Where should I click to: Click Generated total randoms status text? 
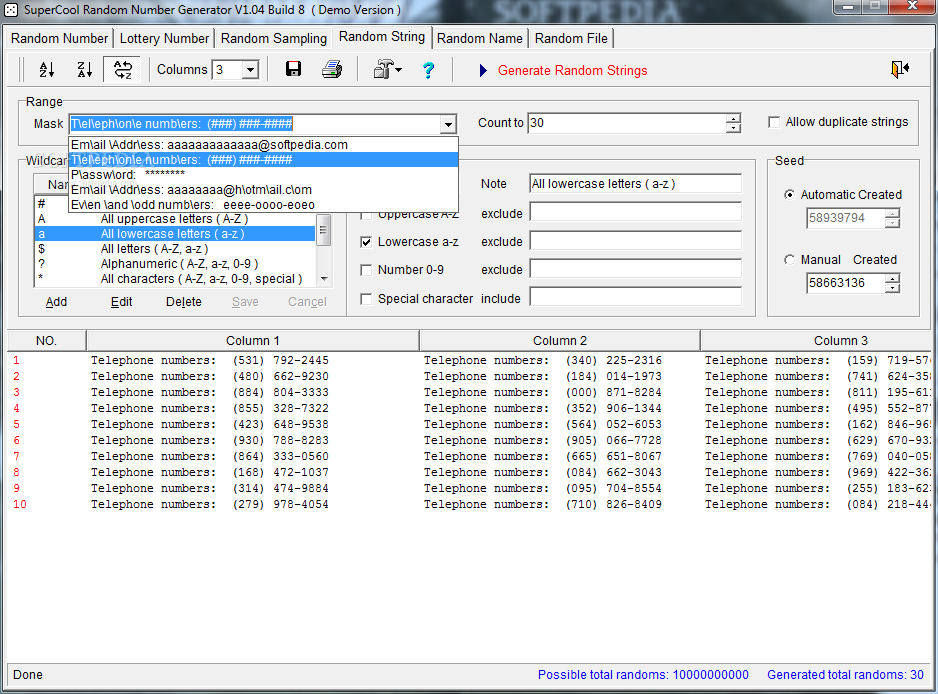pyautogui.click(x=845, y=675)
